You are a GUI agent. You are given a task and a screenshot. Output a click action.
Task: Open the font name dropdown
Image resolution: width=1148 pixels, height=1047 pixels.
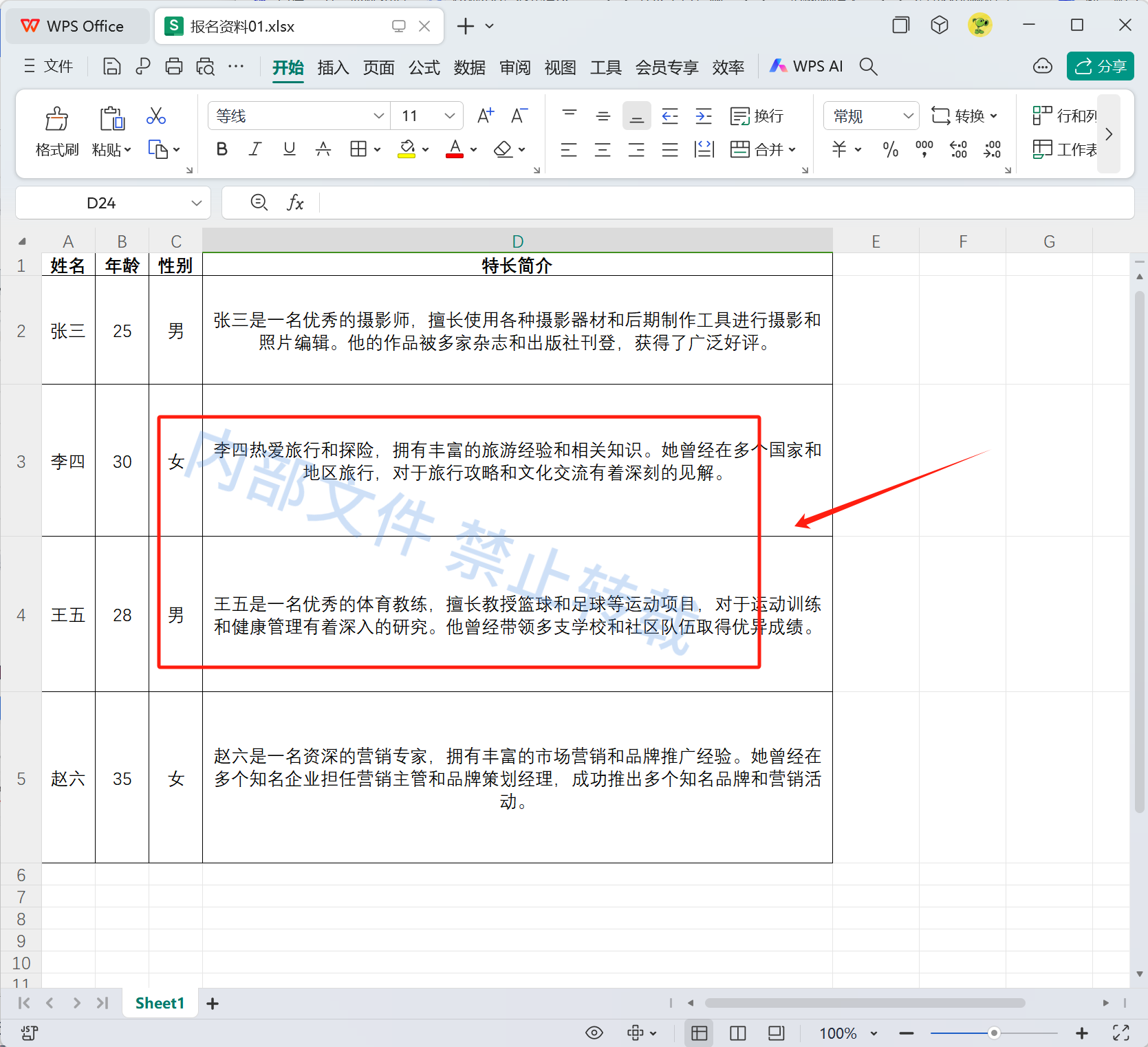[378, 116]
